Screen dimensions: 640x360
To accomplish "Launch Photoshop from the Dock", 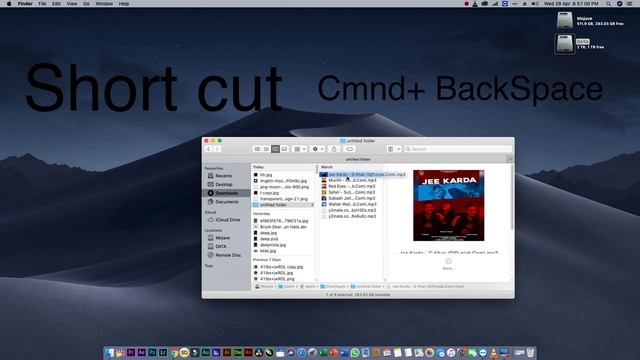I will pos(152,353).
